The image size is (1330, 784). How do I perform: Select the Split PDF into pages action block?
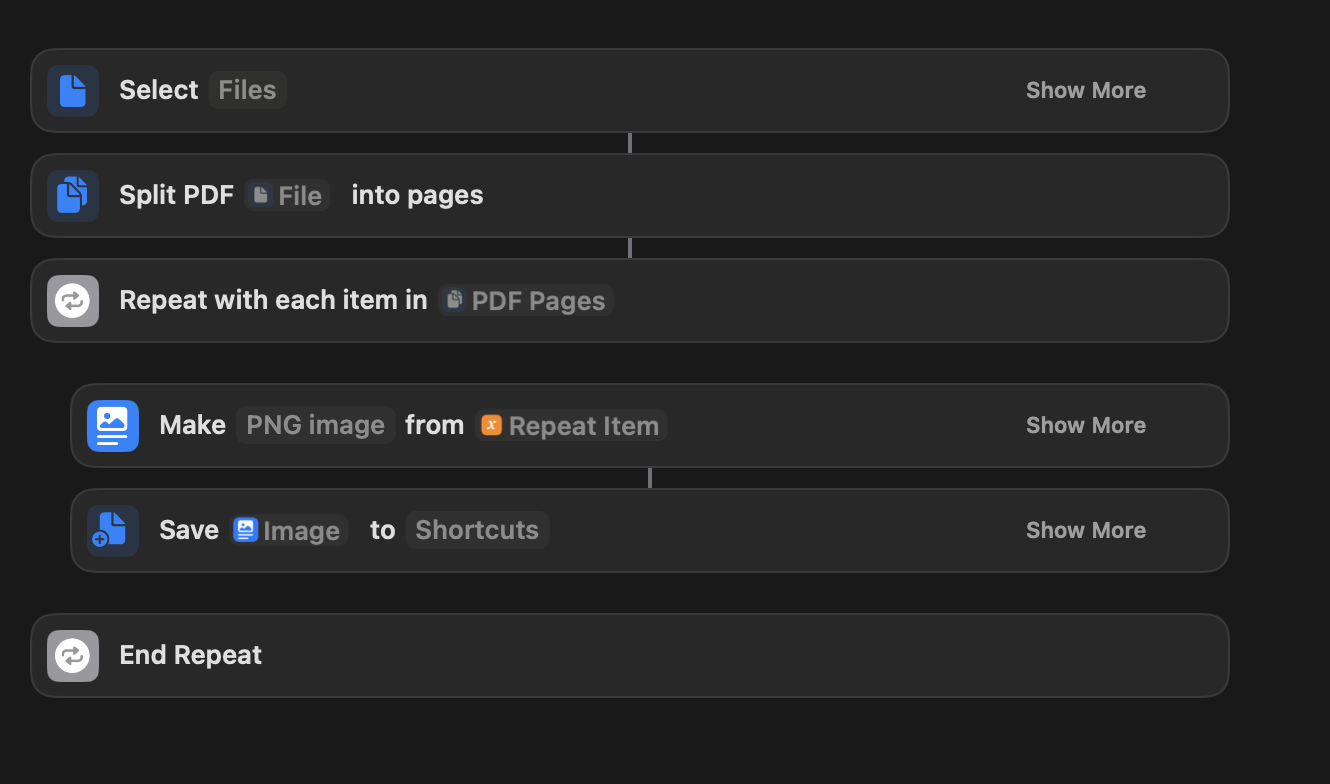click(x=630, y=195)
